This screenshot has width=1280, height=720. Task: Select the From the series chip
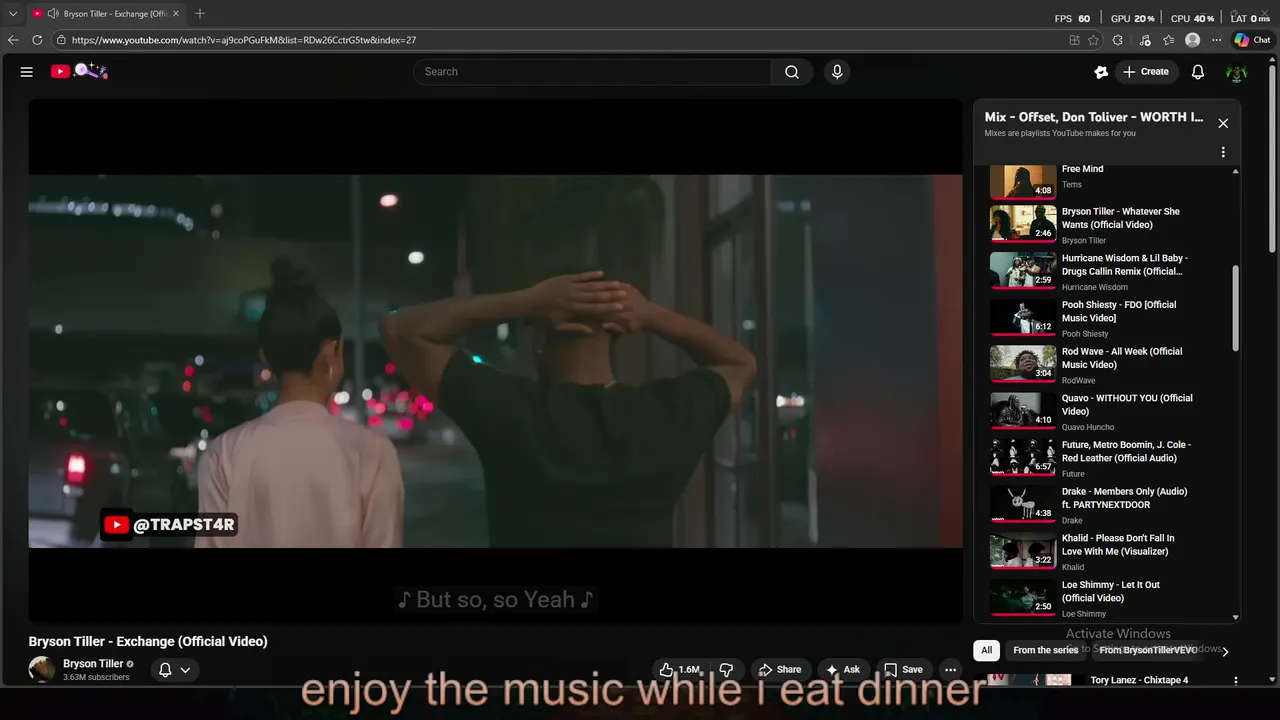tap(1045, 650)
